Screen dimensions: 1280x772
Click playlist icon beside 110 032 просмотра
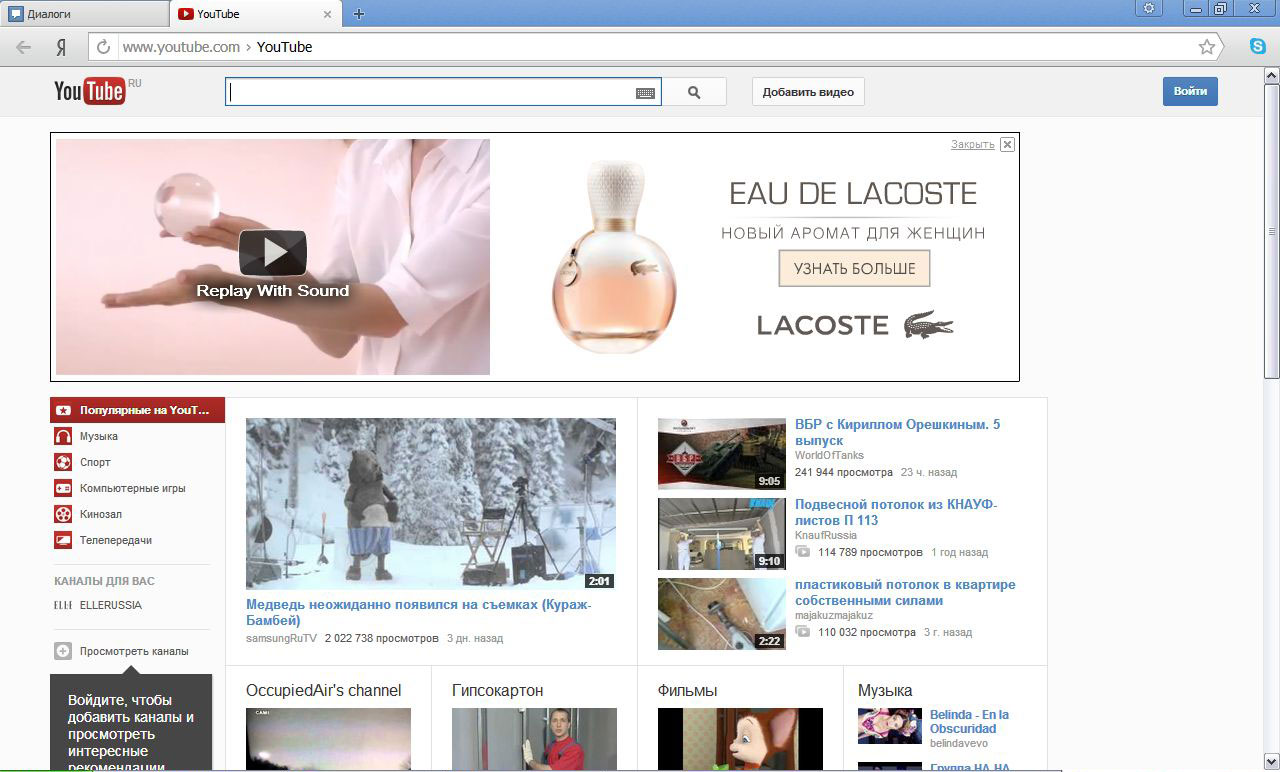(802, 631)
